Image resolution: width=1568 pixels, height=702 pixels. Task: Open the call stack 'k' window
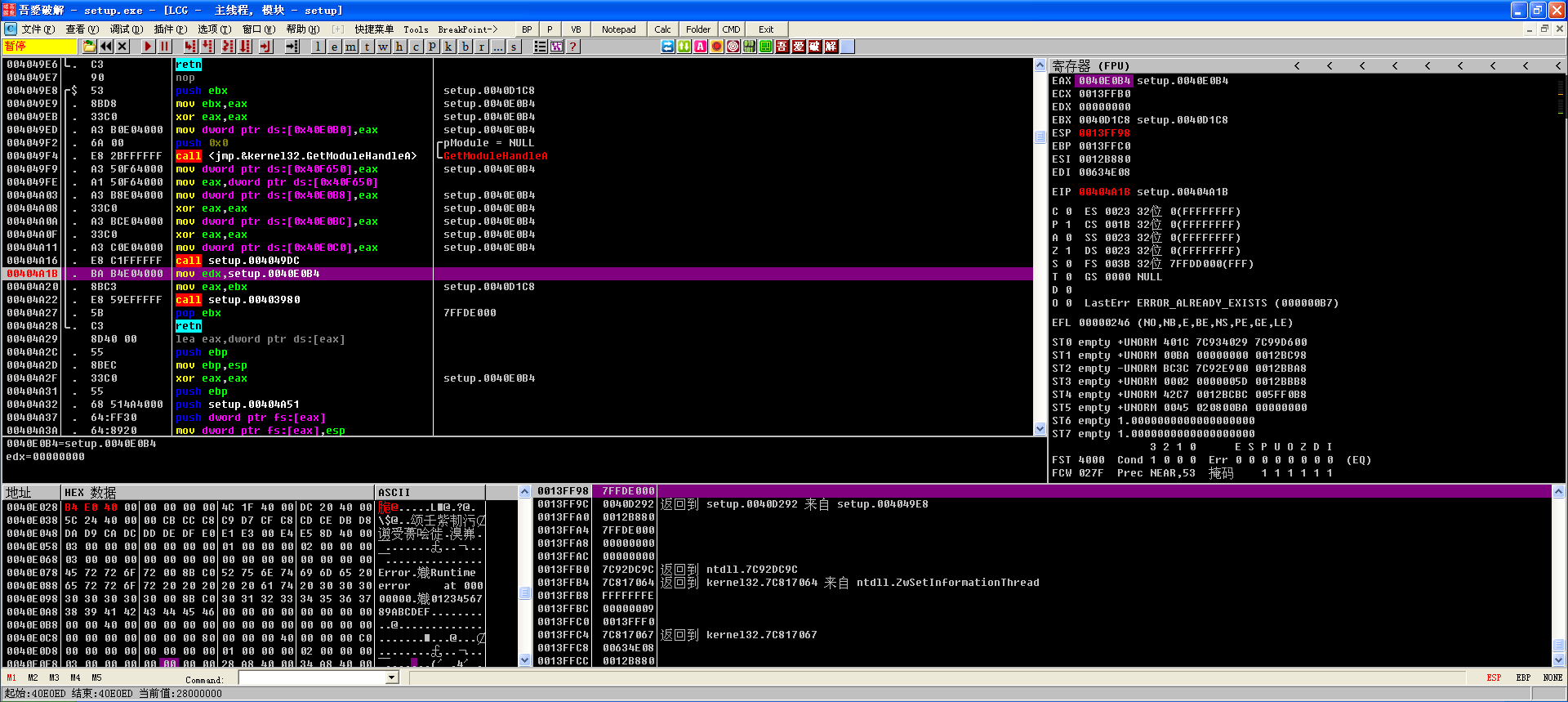(x=448, y=47)
